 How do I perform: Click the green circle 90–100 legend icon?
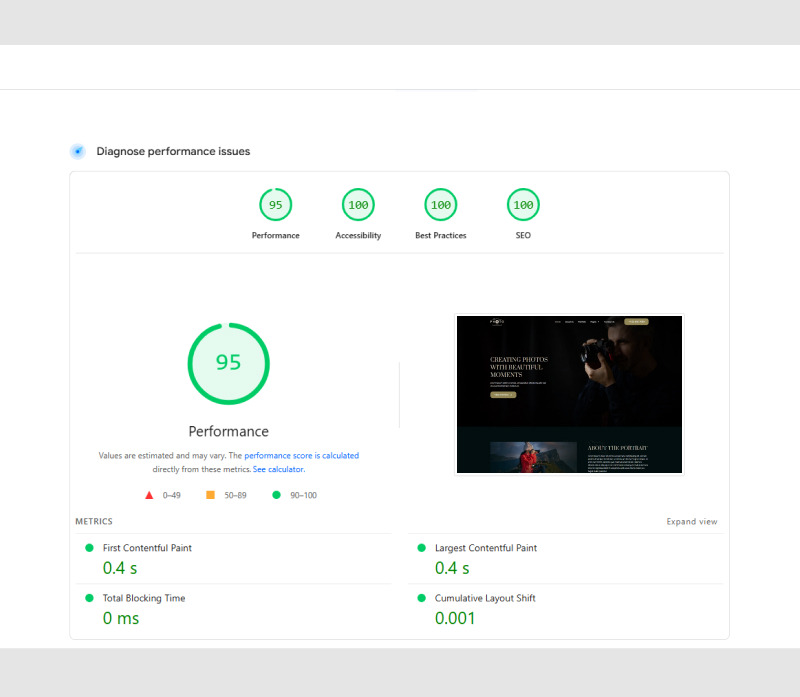point(276,495)
